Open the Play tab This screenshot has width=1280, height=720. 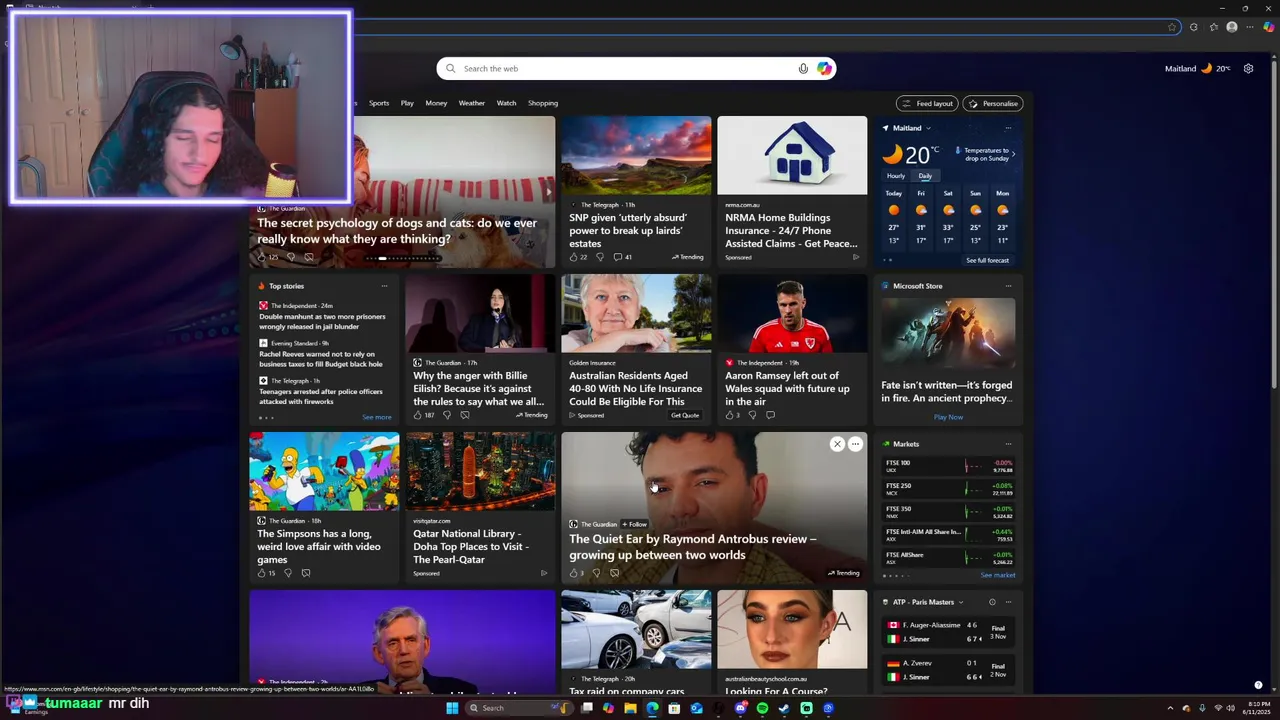[407, 103]
